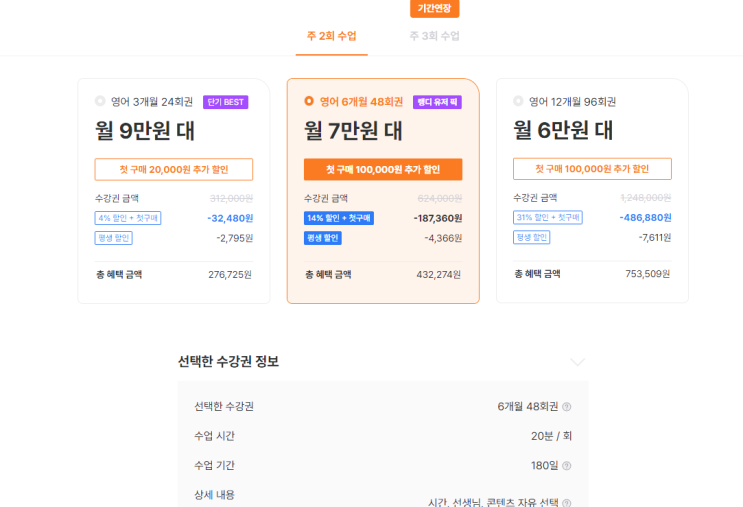Click 첫 구매 20,000원 추가 할인 button

174,169
